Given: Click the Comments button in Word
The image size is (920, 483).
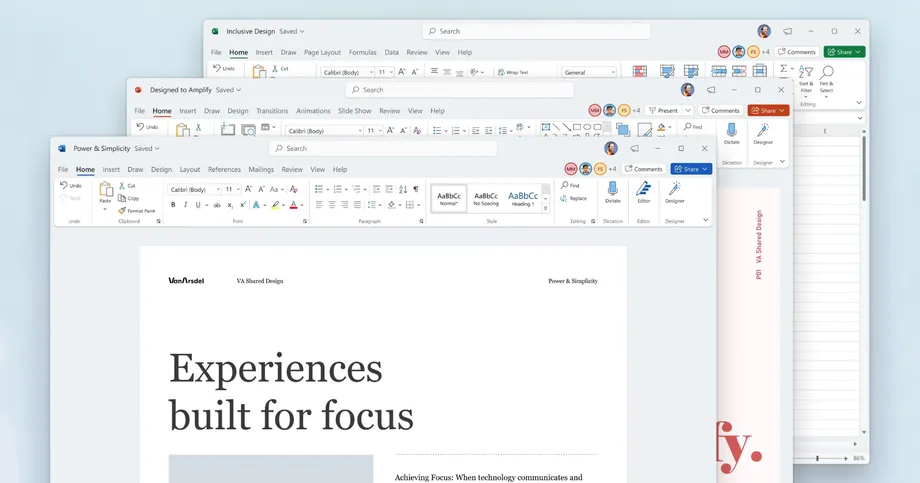Looking at the screenshot, I should tap(643, 169).
